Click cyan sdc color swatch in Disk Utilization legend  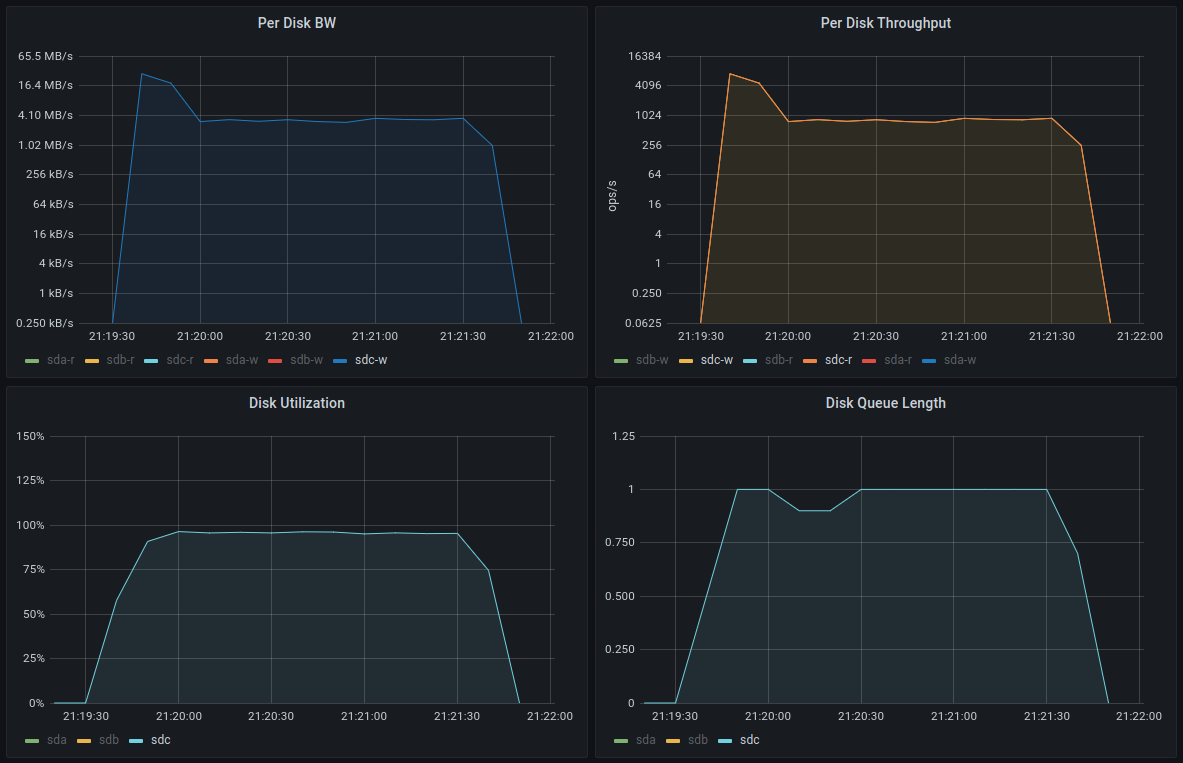click(x=136, y=741)
